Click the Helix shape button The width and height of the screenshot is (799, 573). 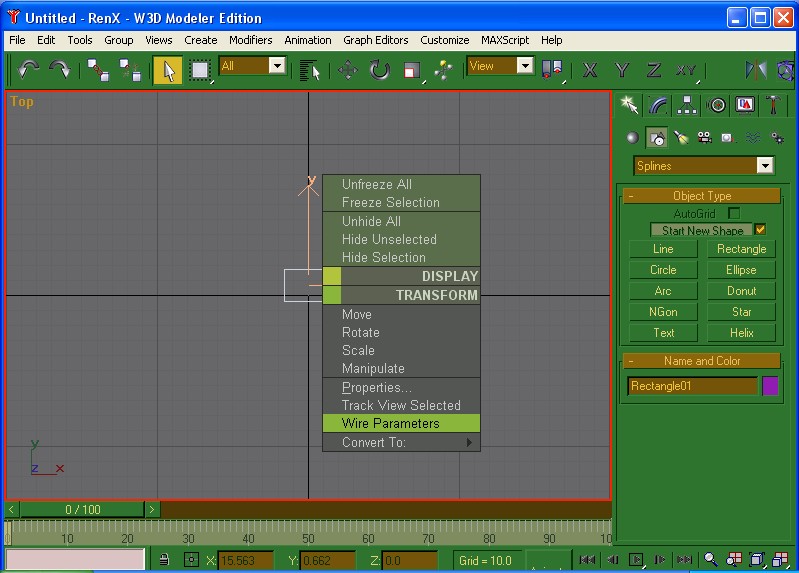[741, 333]
